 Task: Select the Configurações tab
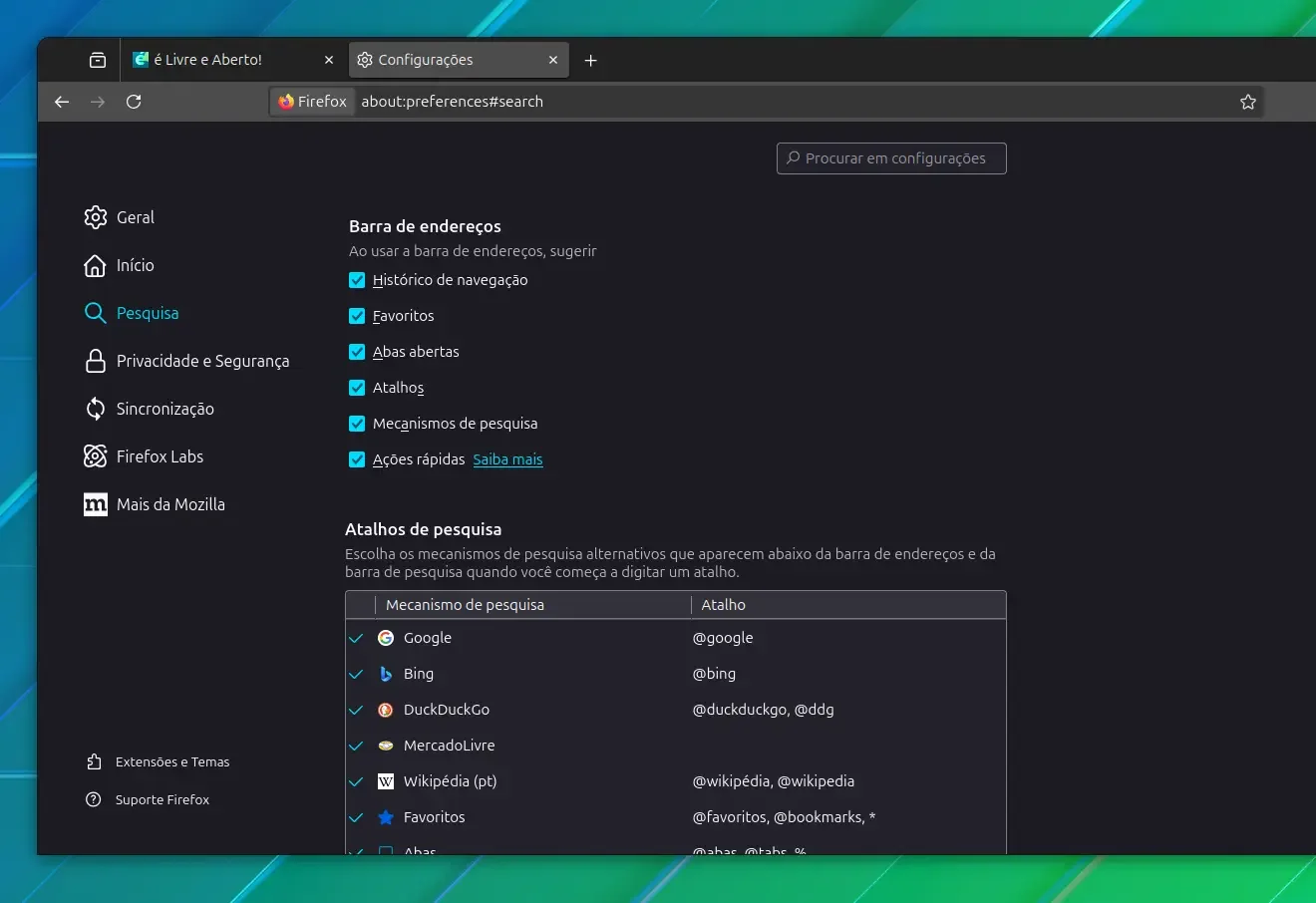click(x=459, y=60)
